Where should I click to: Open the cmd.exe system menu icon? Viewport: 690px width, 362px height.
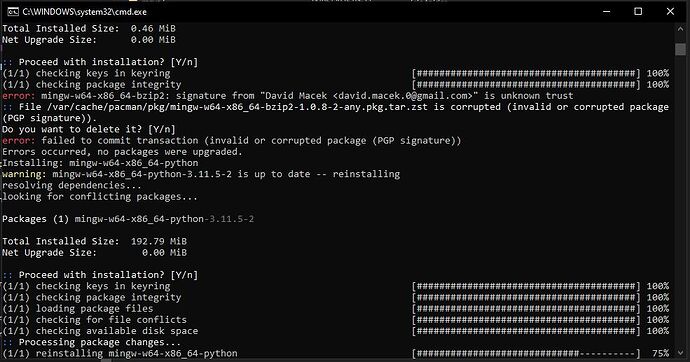12,12
